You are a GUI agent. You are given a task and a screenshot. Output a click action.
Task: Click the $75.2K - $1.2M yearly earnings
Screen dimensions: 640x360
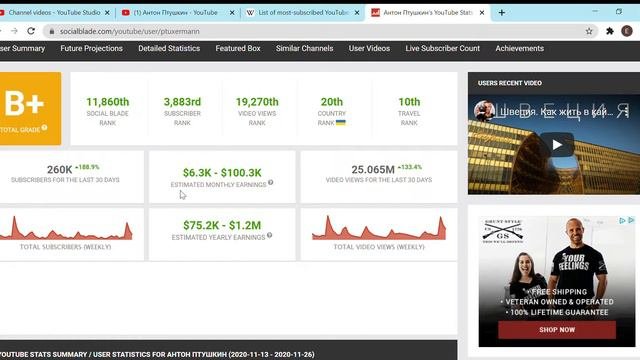(222, 225)
